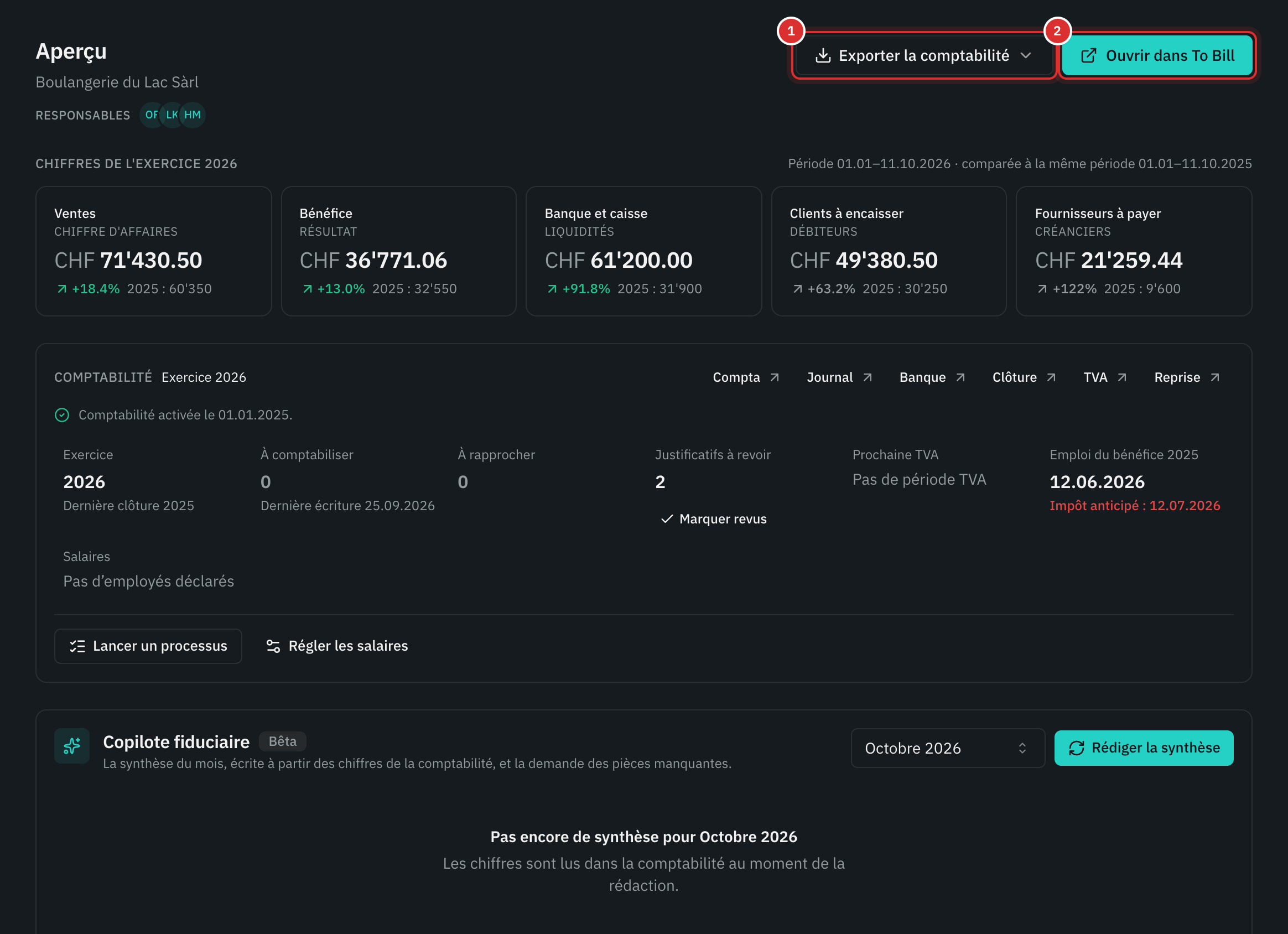Click Régler les salaires
This screenshot has height=934, width=1288.
337,646
